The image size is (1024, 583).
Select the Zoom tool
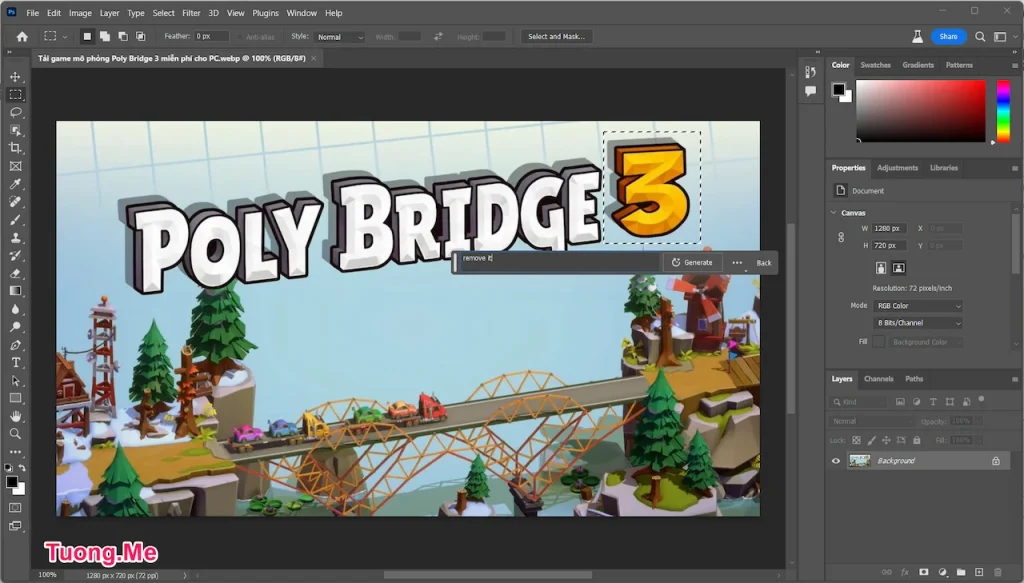pyautogui.click(x=16, y=433)
